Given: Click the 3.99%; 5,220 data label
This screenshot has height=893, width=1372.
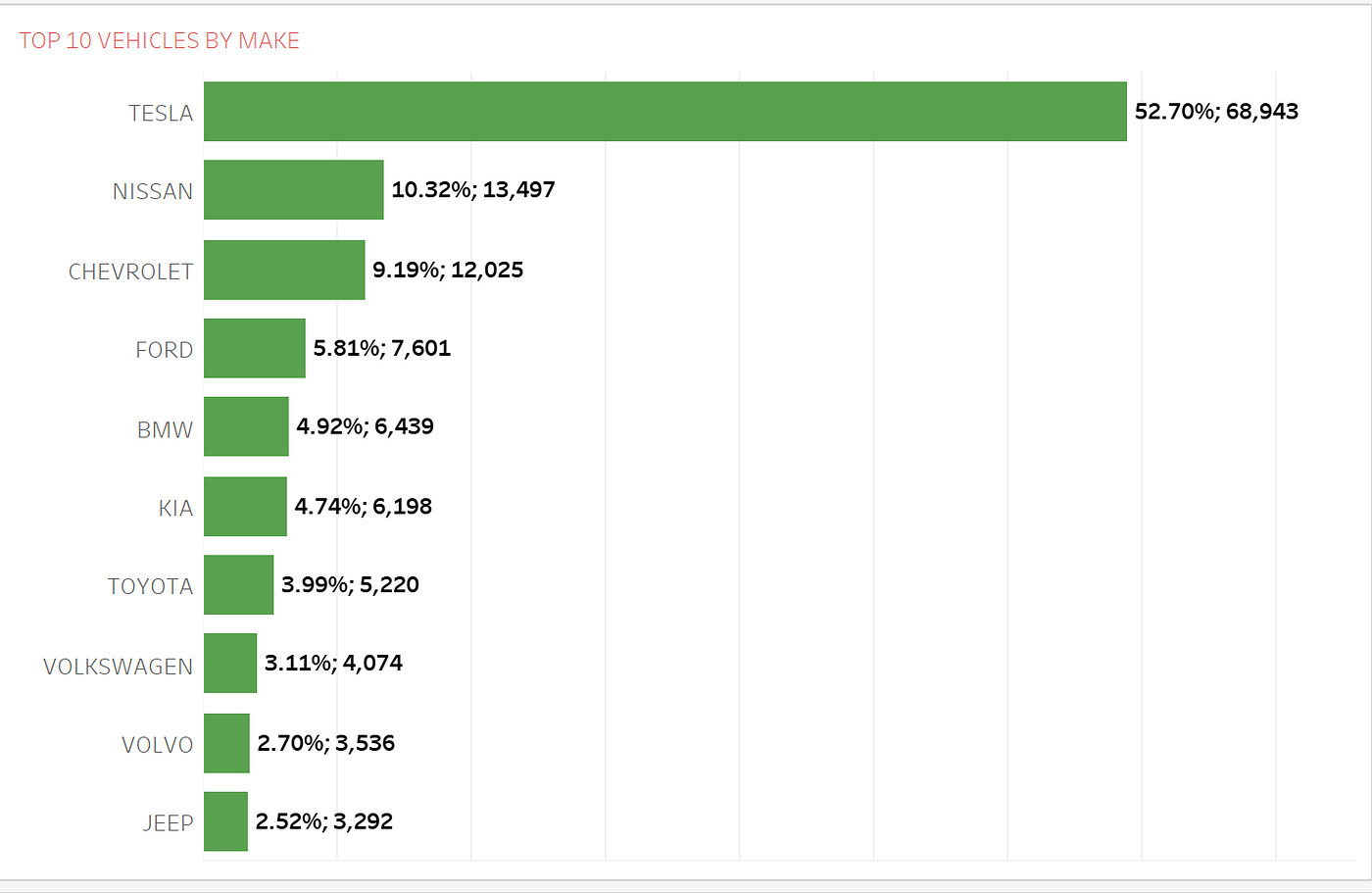Looking at the screenshot, I should pyautogui.click(x=350, y=584).
